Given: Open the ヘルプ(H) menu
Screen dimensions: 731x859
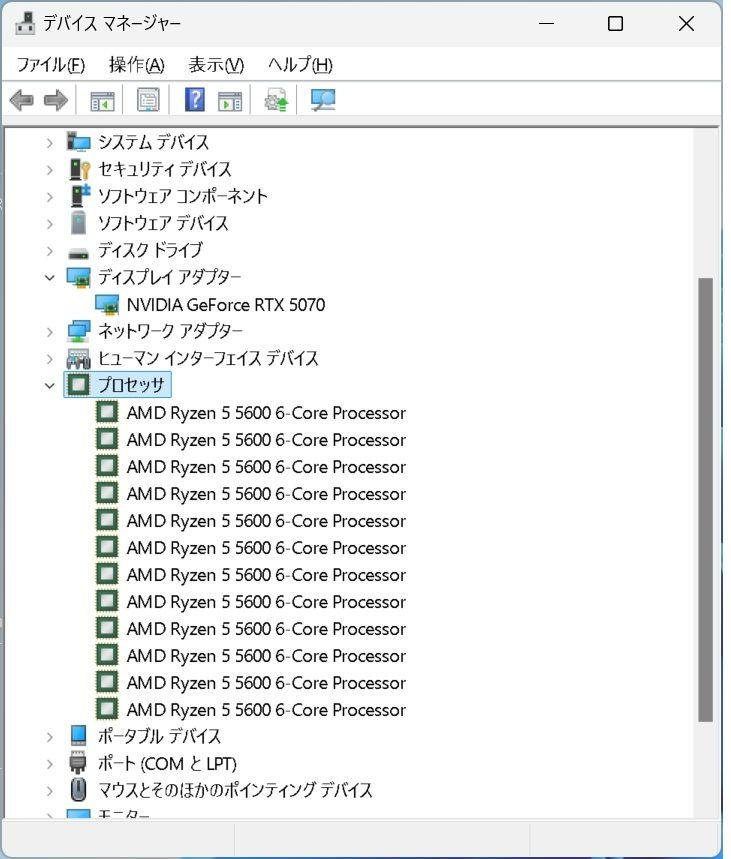Looking at the screenshot, I should coord(300,65).
